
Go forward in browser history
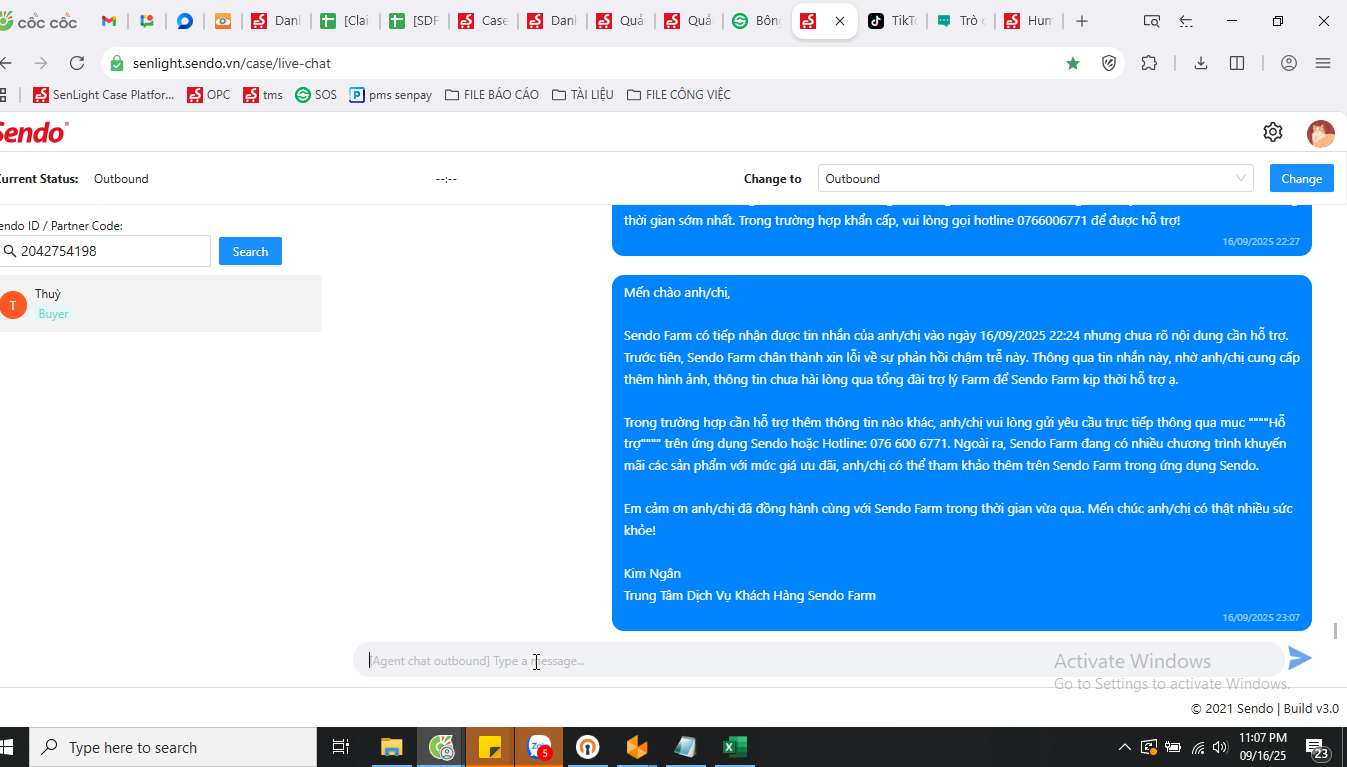click(x=41, y=63)
